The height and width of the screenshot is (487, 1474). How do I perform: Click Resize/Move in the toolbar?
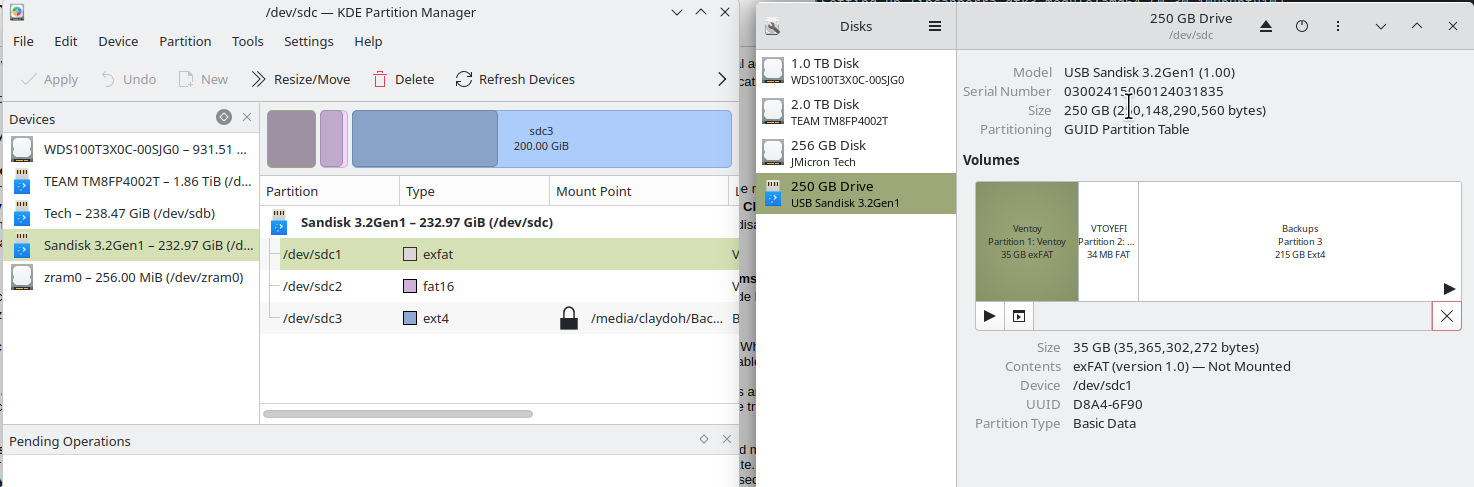[300, 79]
